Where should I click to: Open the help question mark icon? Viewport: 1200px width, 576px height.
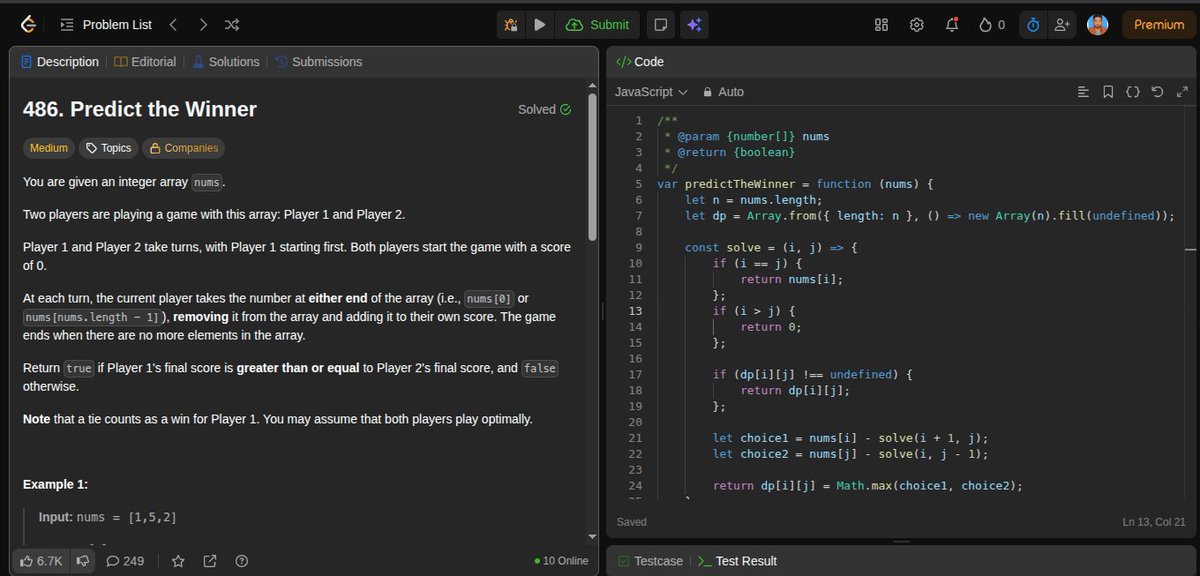point(241,561)
